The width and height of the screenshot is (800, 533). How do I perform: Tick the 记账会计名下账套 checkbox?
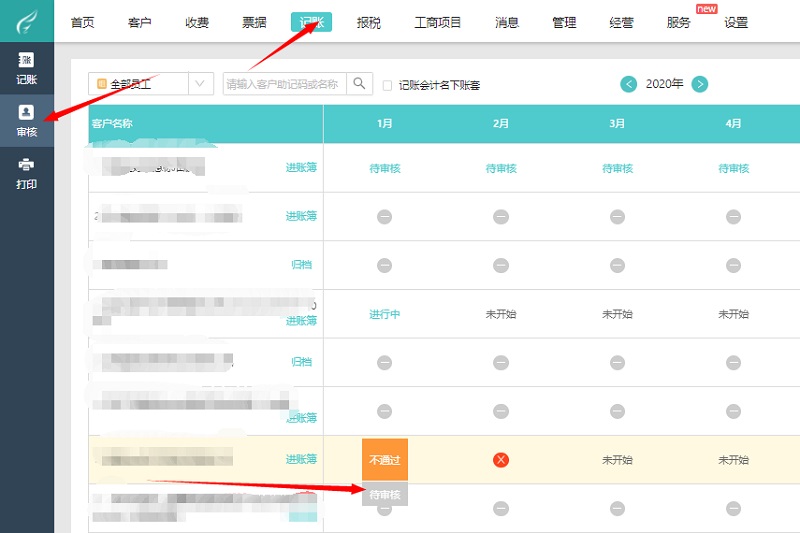point(387,85)
